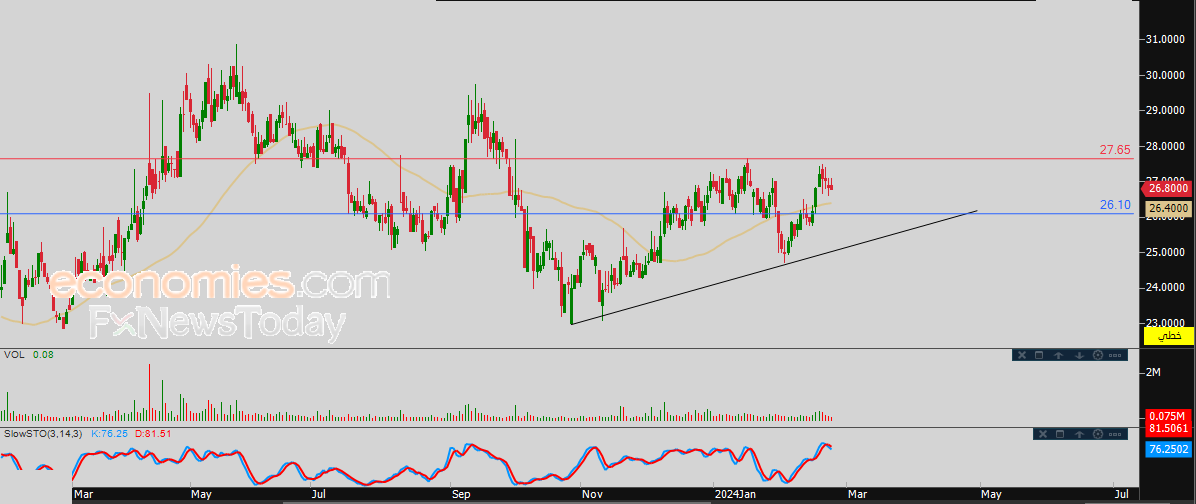Open SlowSTO panel settings gear
This screenshot has width=1196, height=504.
coord(1098,434)
